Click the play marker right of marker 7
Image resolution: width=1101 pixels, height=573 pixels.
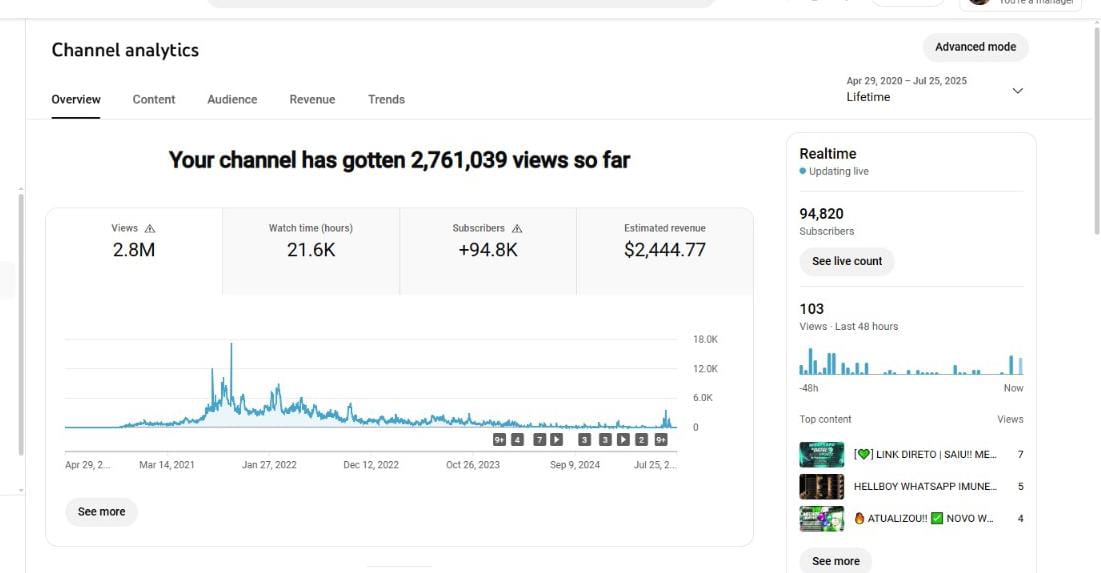point(557,439)
